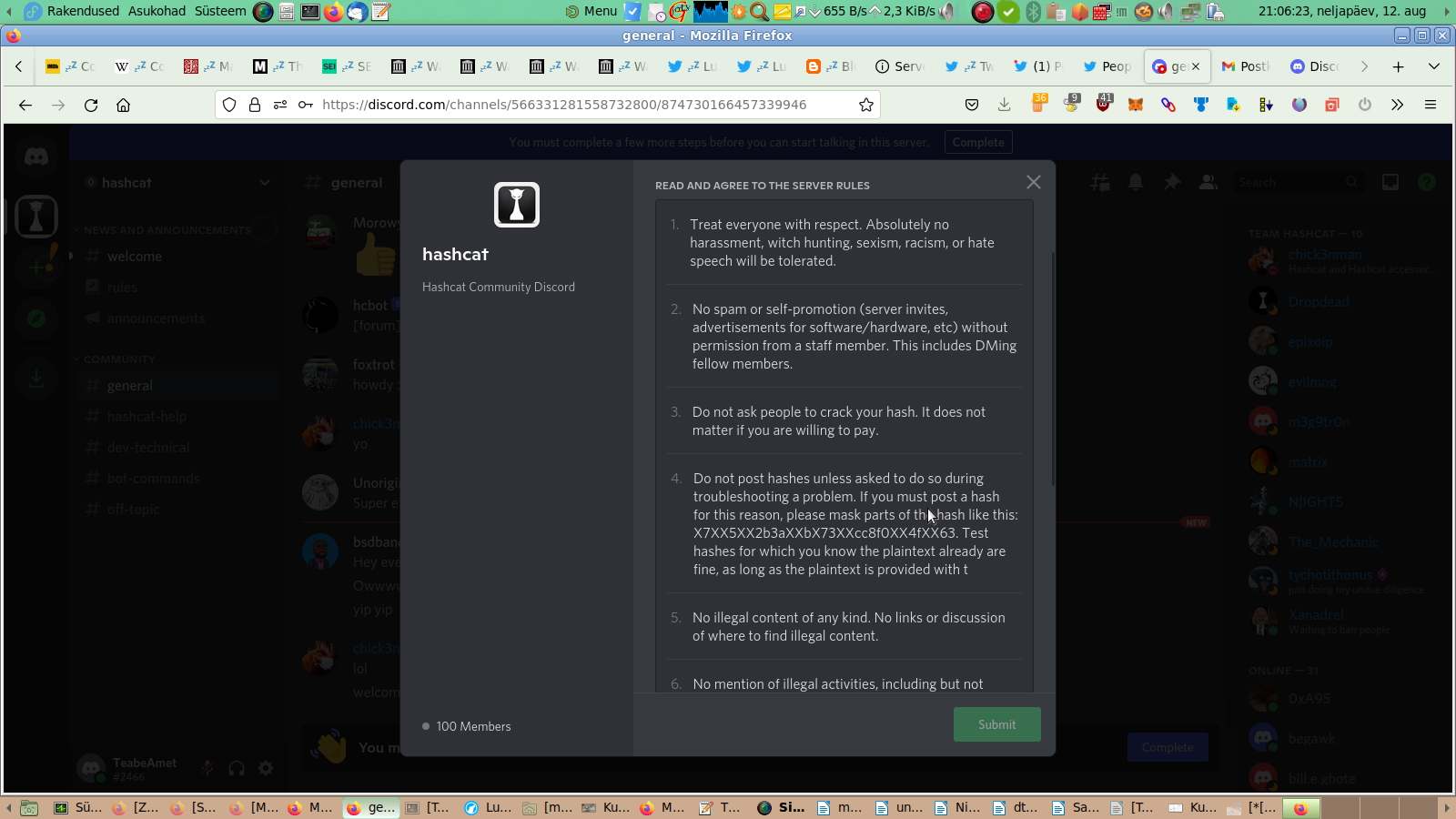Screen dimensions: 1456x819
Task: Select the hashcat server icon in sidebar
Action: tap(36, 217)
